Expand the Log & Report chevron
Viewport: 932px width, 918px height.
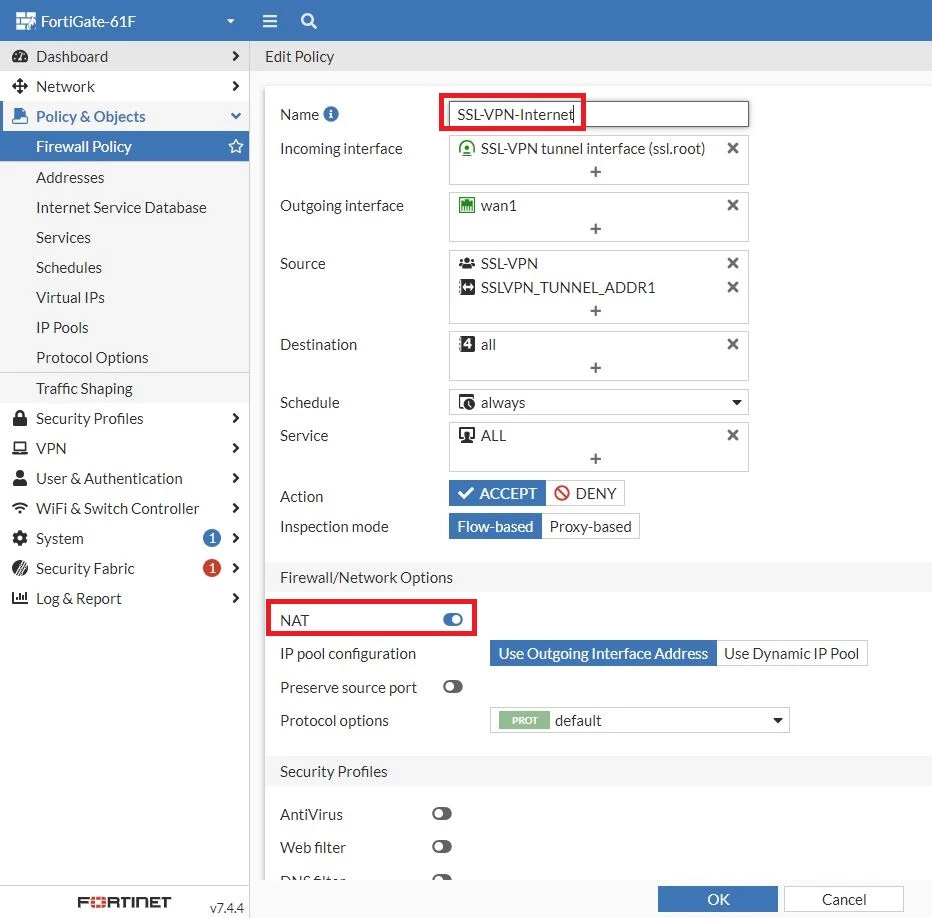point(236,598)
